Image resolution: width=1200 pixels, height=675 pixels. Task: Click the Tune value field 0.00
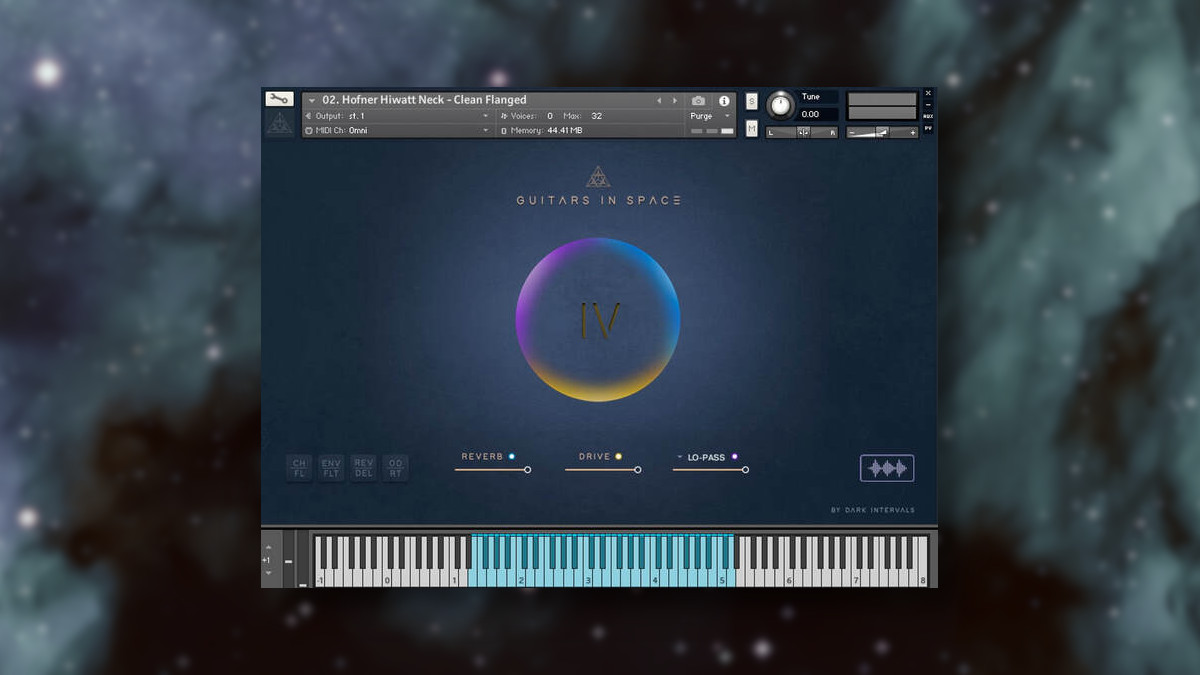[819, 114]
